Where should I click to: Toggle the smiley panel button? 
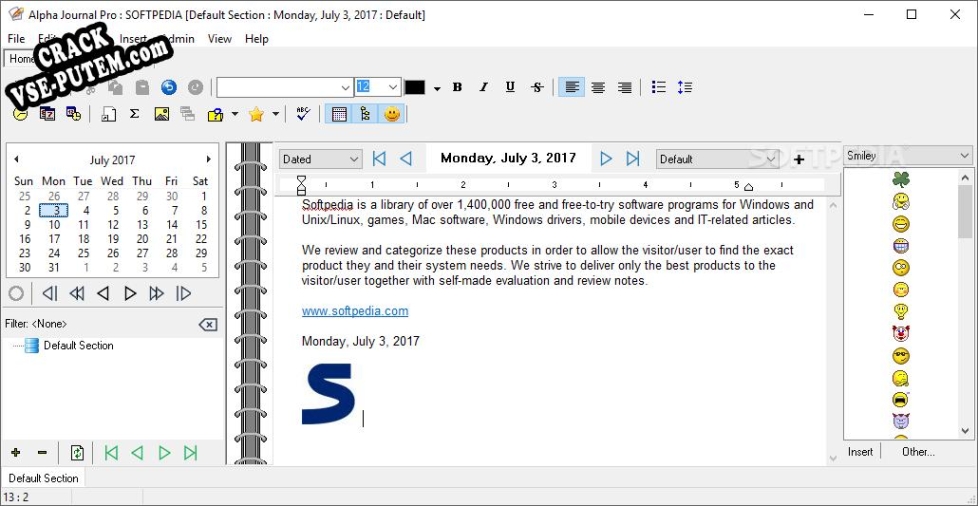click(x=392, y=114)
